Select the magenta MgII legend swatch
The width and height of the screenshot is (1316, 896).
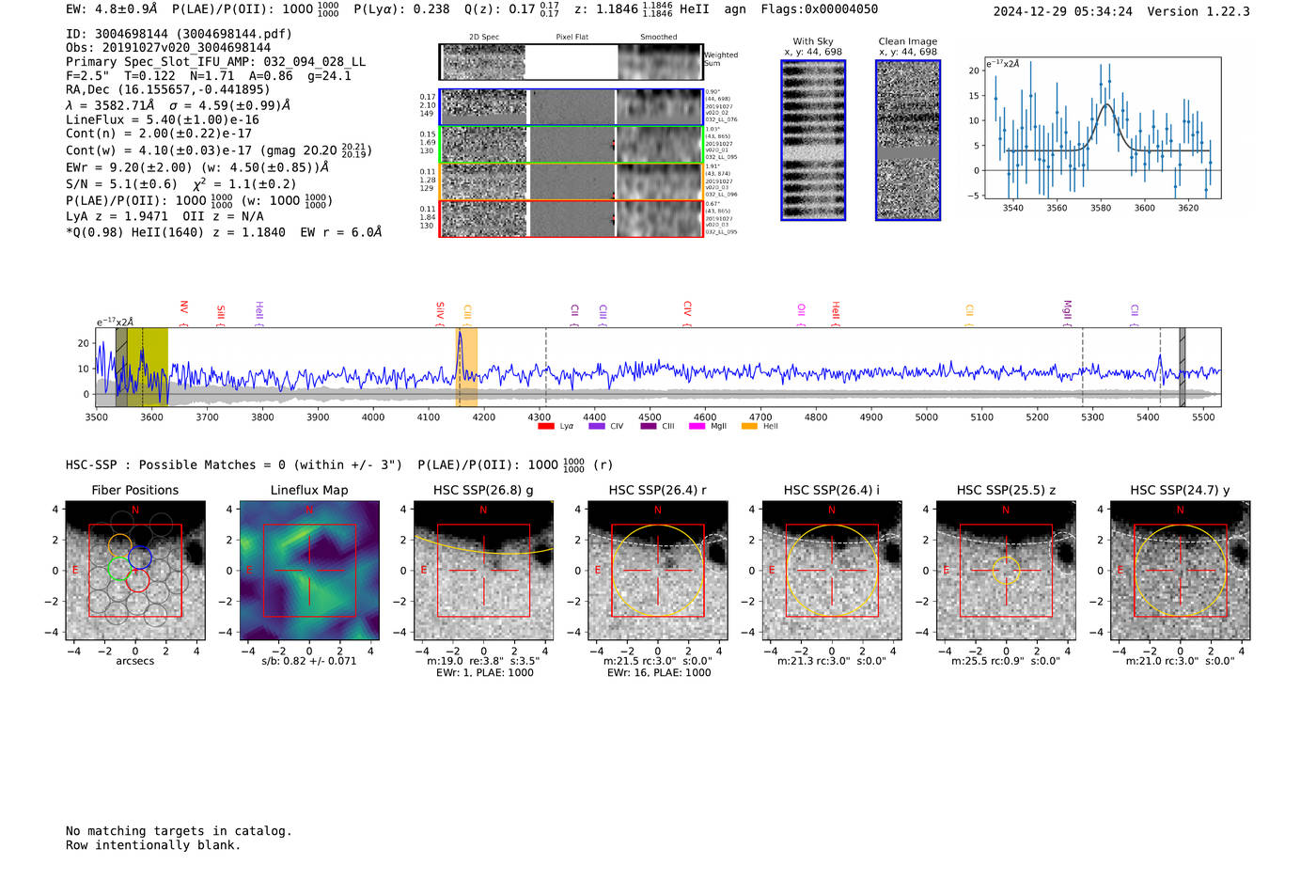pyautogui.click(x=697, y=426)
